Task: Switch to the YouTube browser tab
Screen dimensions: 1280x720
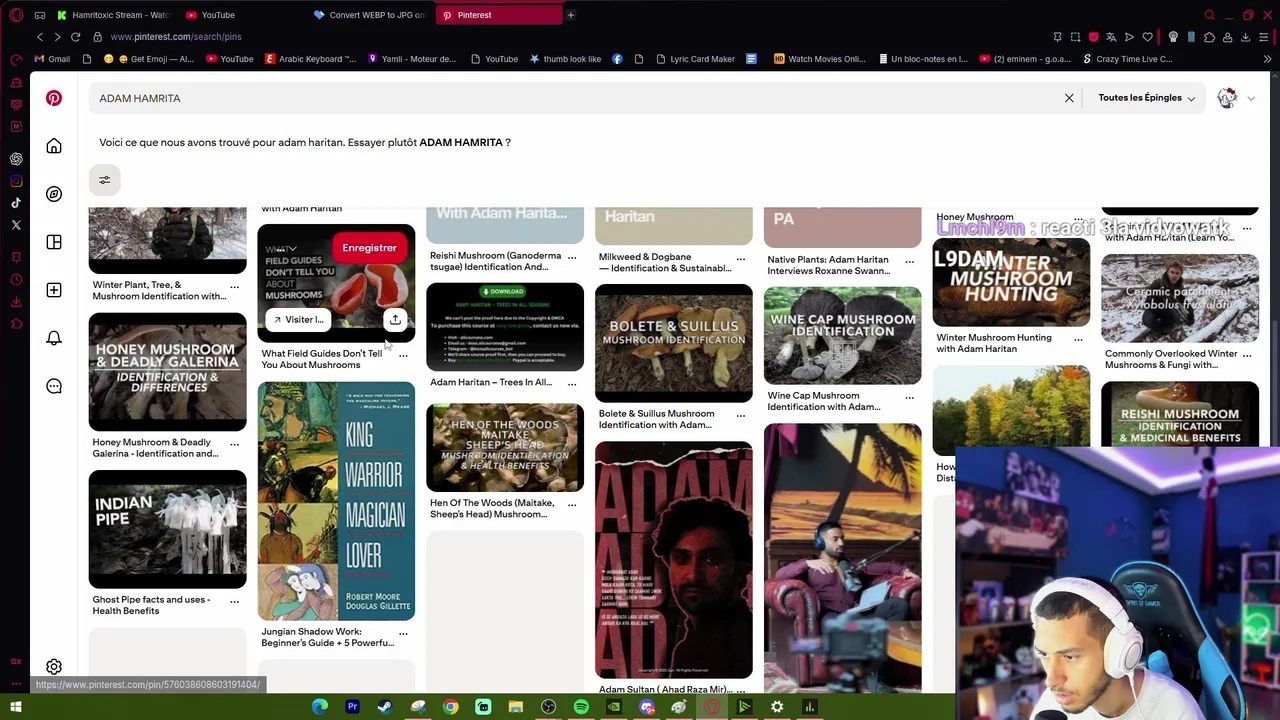Action: click(218, 15)
